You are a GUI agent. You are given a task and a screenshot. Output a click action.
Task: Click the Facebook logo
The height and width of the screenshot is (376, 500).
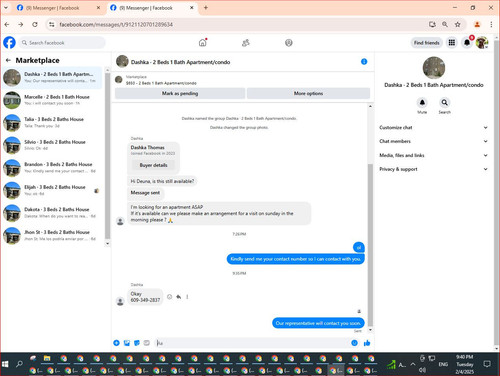coord(9,43)
